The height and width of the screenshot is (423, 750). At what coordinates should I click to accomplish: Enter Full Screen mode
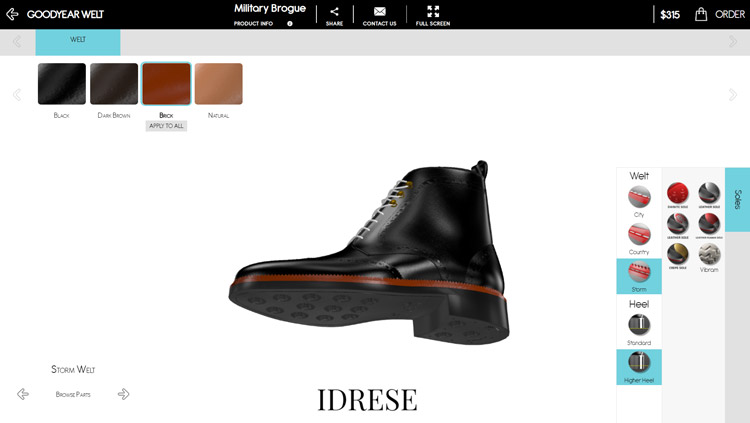[433, 11]
